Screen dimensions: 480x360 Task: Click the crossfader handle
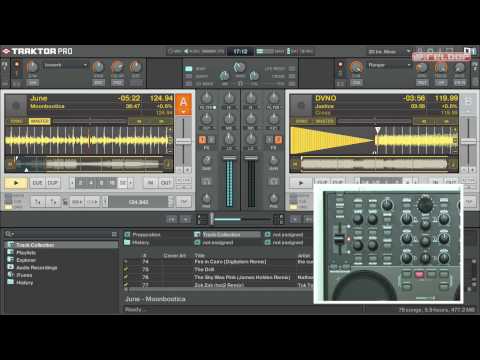[x=211, y=219]
